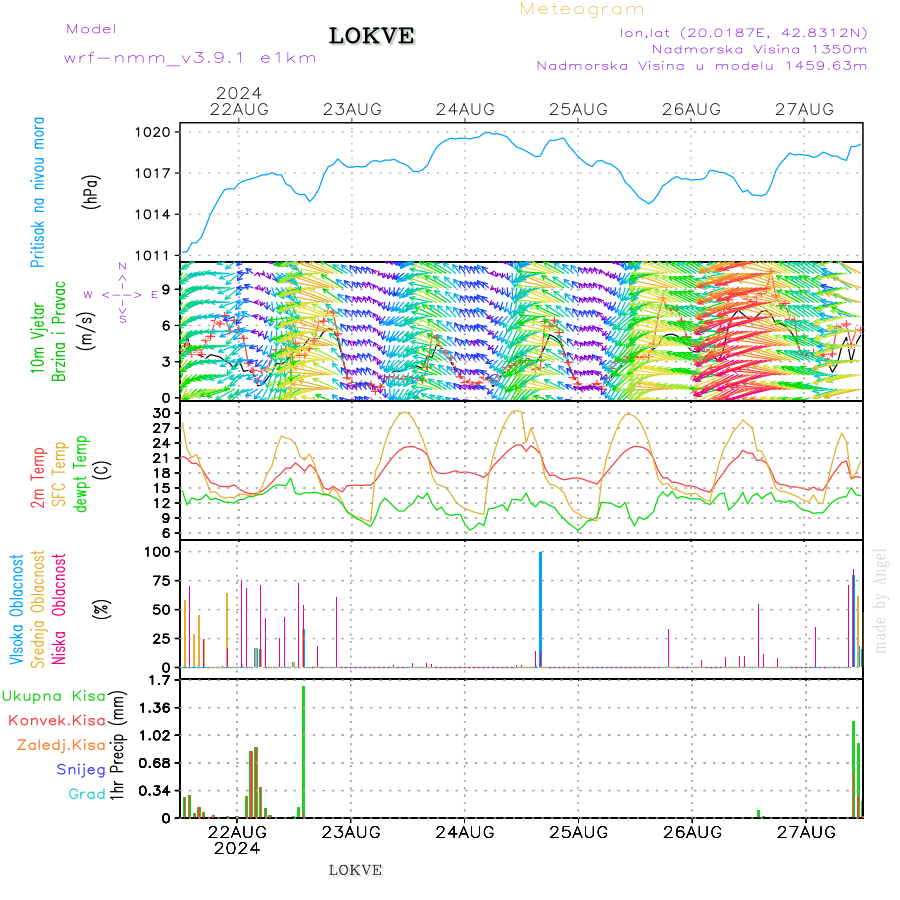Click the 15 value on the temperature axis
This screenshot has width=900, height=900.
click(x=162, y=488)
